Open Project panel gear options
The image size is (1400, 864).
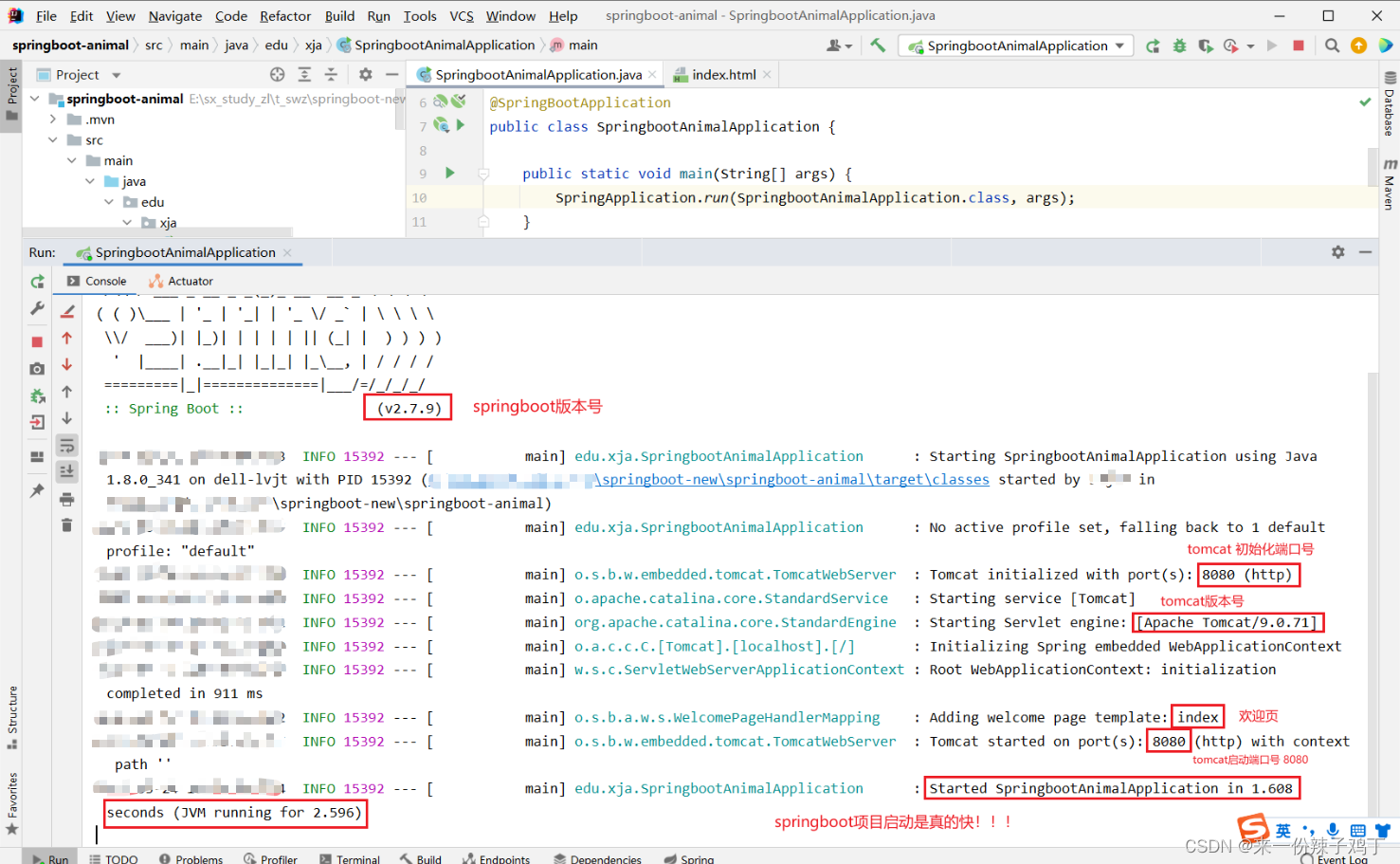tap(365, 74)
